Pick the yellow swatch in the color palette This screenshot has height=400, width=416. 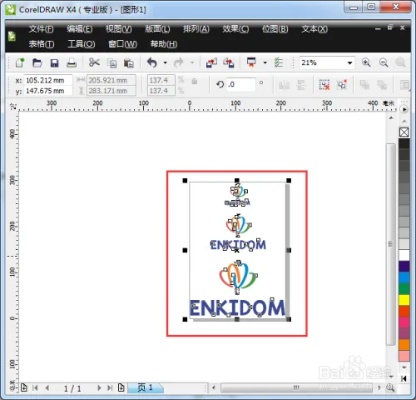click(x=404, y=300)
